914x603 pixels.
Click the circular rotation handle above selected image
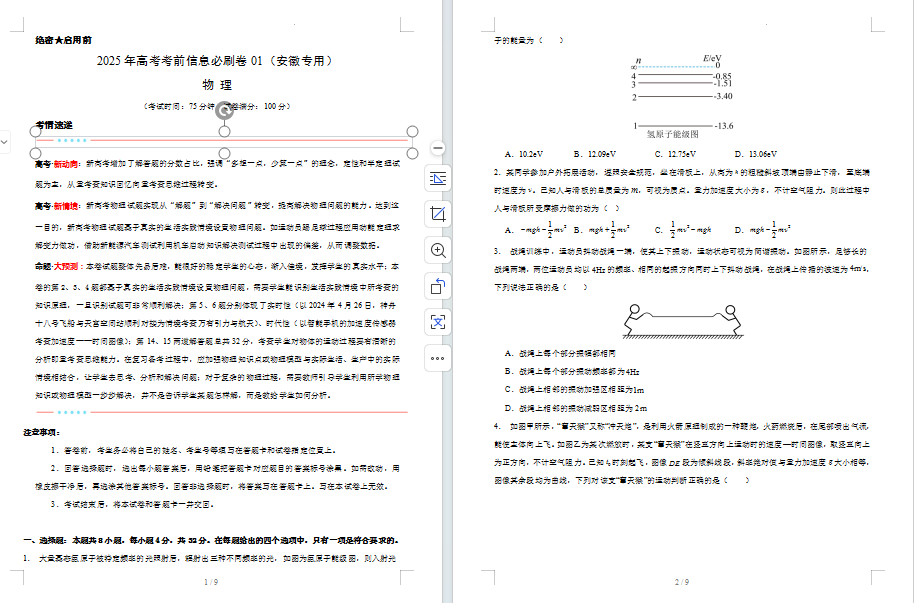(224, 110)
